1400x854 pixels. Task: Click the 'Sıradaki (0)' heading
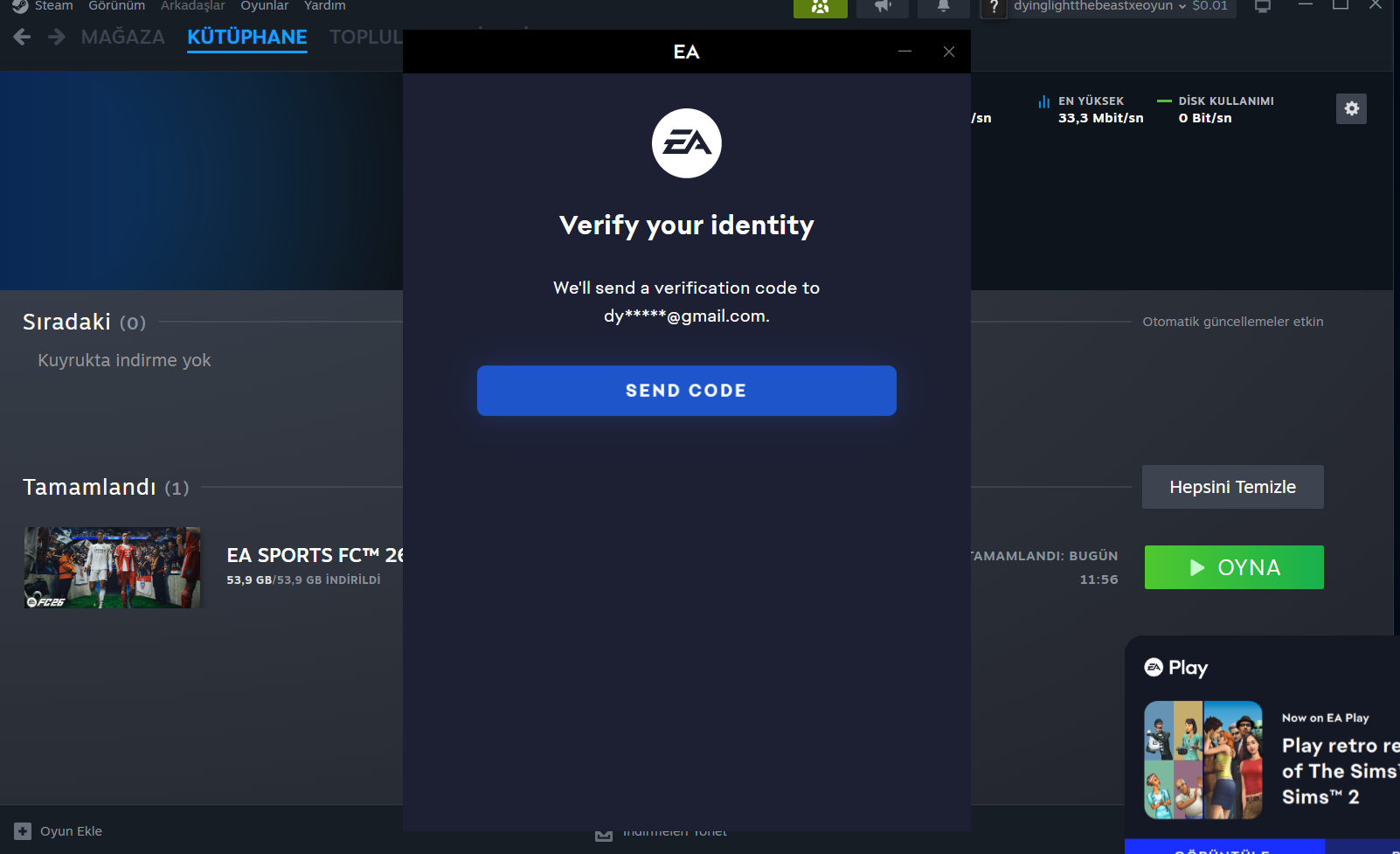84,322
